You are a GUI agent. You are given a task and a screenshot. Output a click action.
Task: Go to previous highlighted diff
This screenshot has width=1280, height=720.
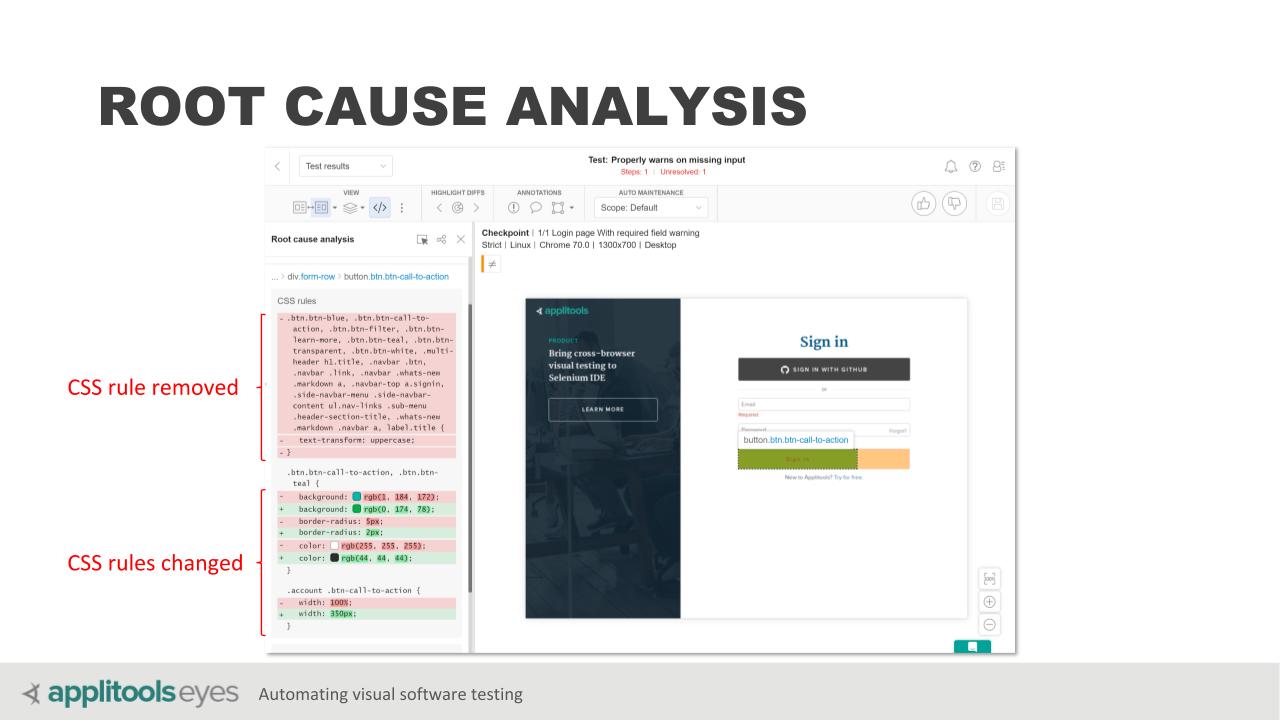pos(438,208)
